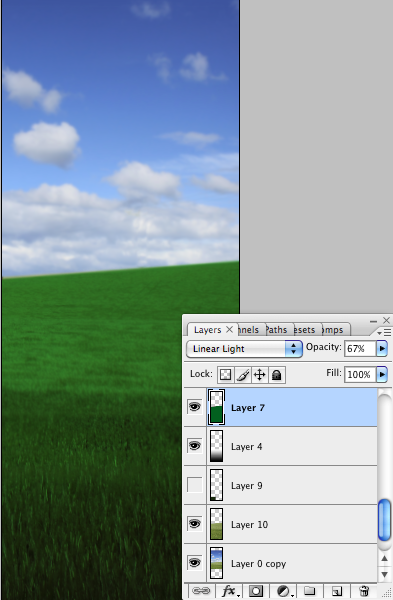Add a layer mask

(x=256, y=591)
